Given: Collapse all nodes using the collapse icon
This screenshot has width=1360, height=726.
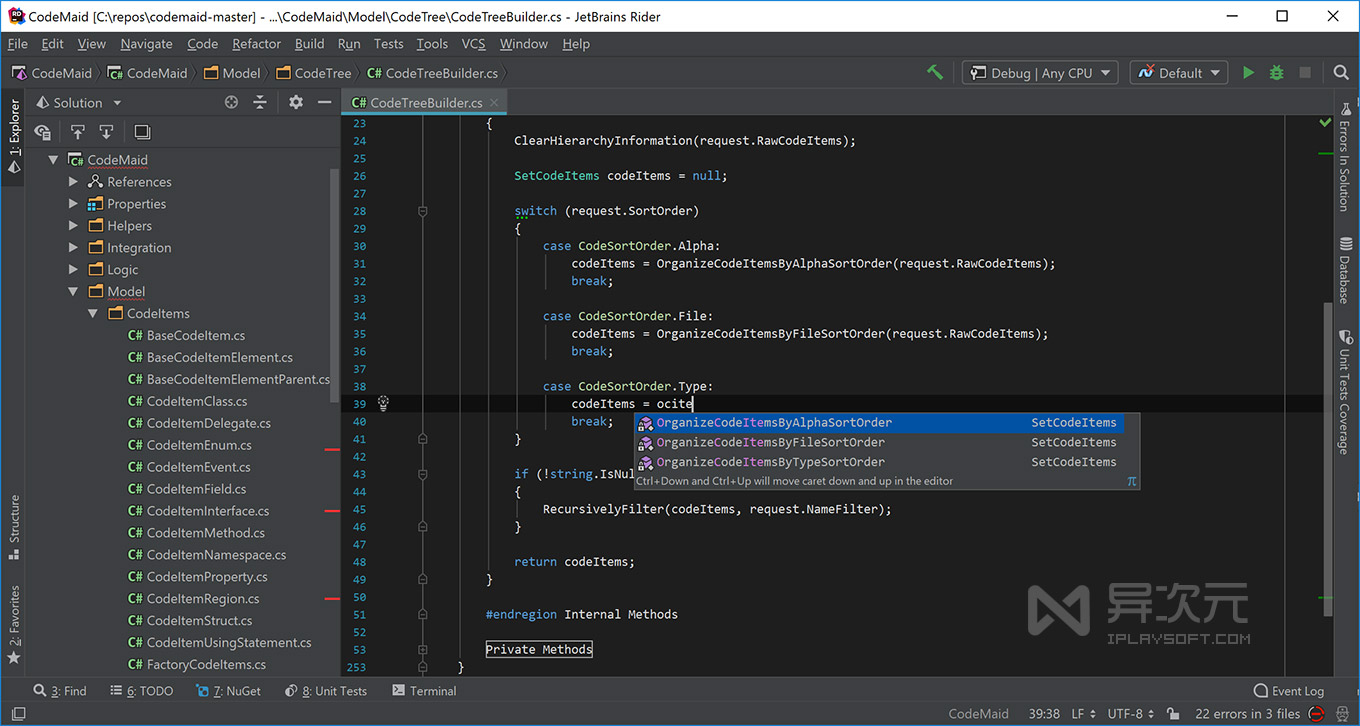Looking at the screenshot, I should click(260, 102).
